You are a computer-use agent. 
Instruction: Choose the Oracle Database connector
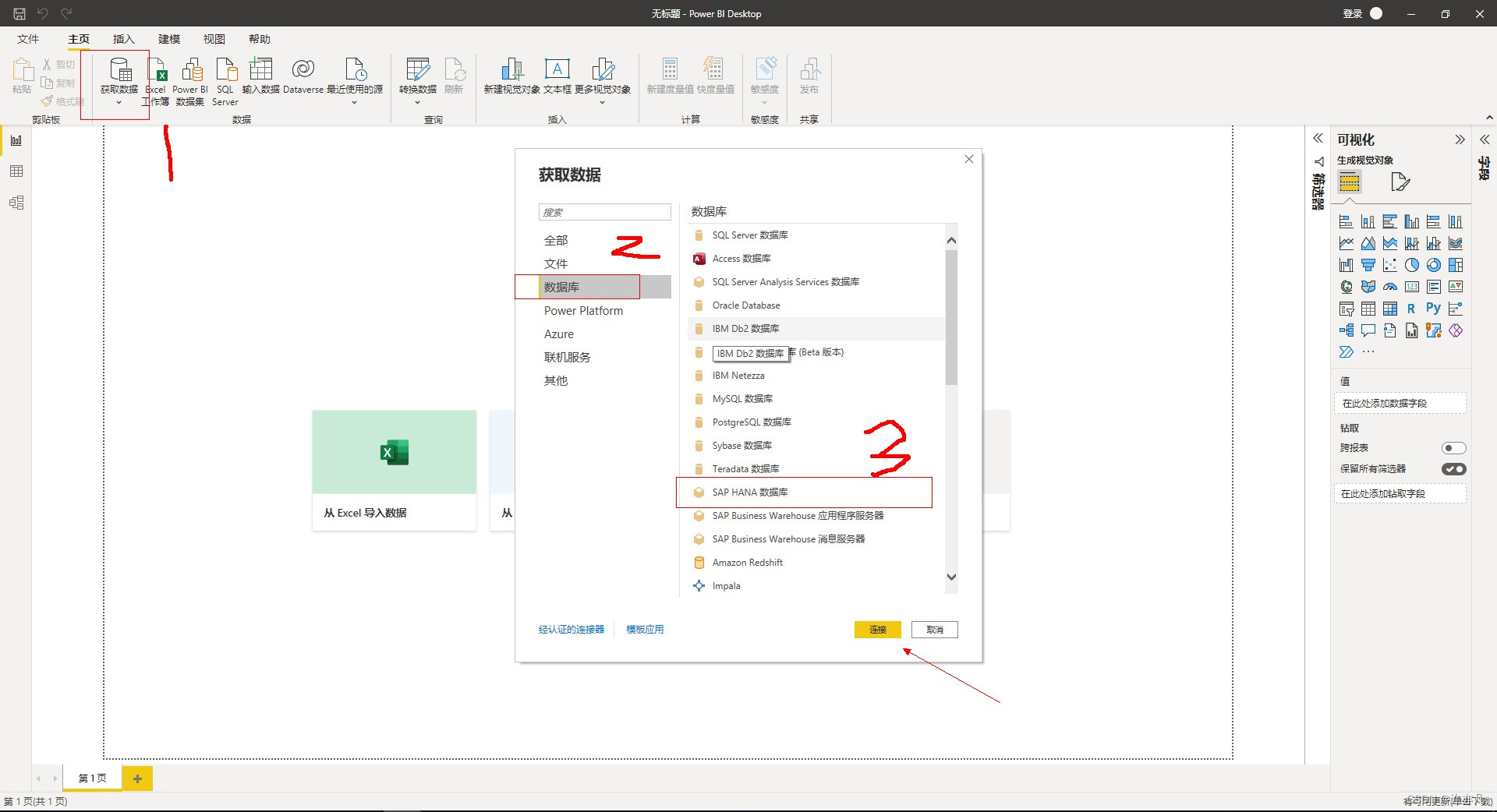[x=816, y=305]
